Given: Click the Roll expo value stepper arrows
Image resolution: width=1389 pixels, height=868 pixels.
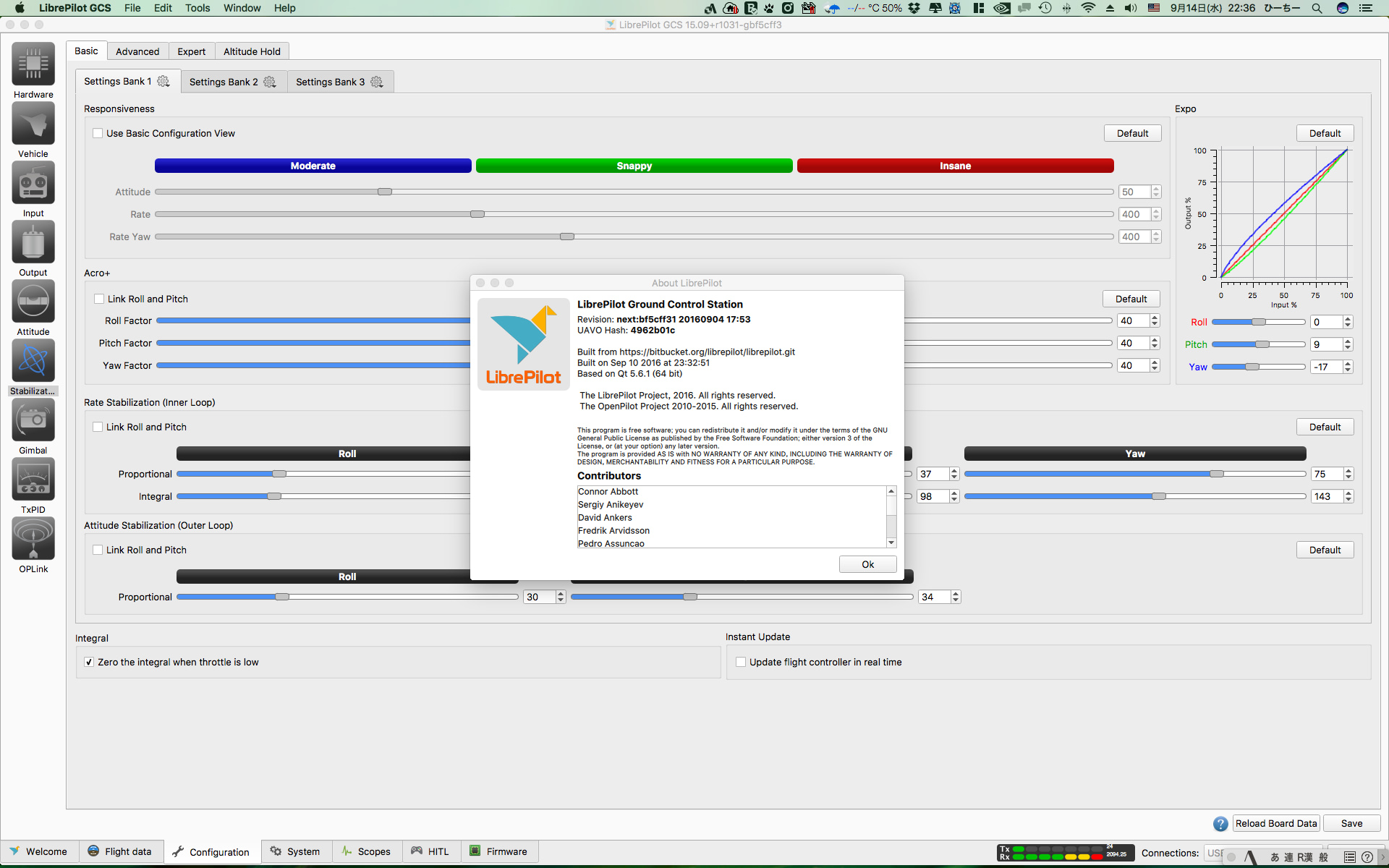Looking at the screenshot, I should click(1348, 322).
